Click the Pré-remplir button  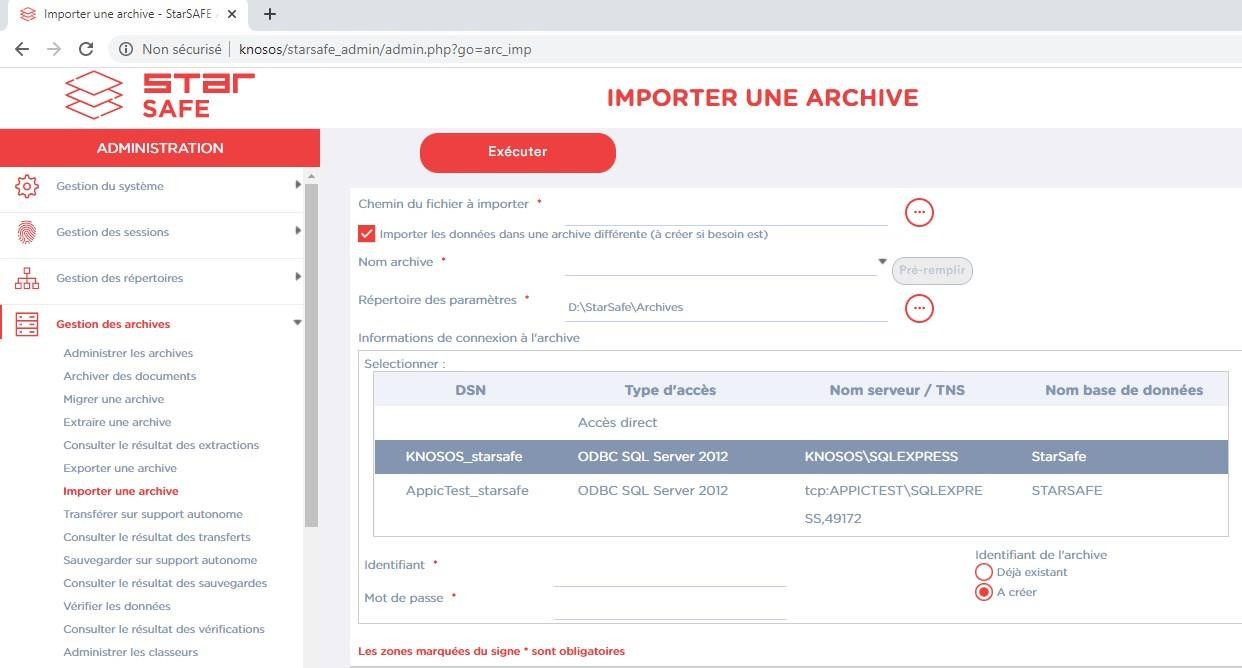932,271
